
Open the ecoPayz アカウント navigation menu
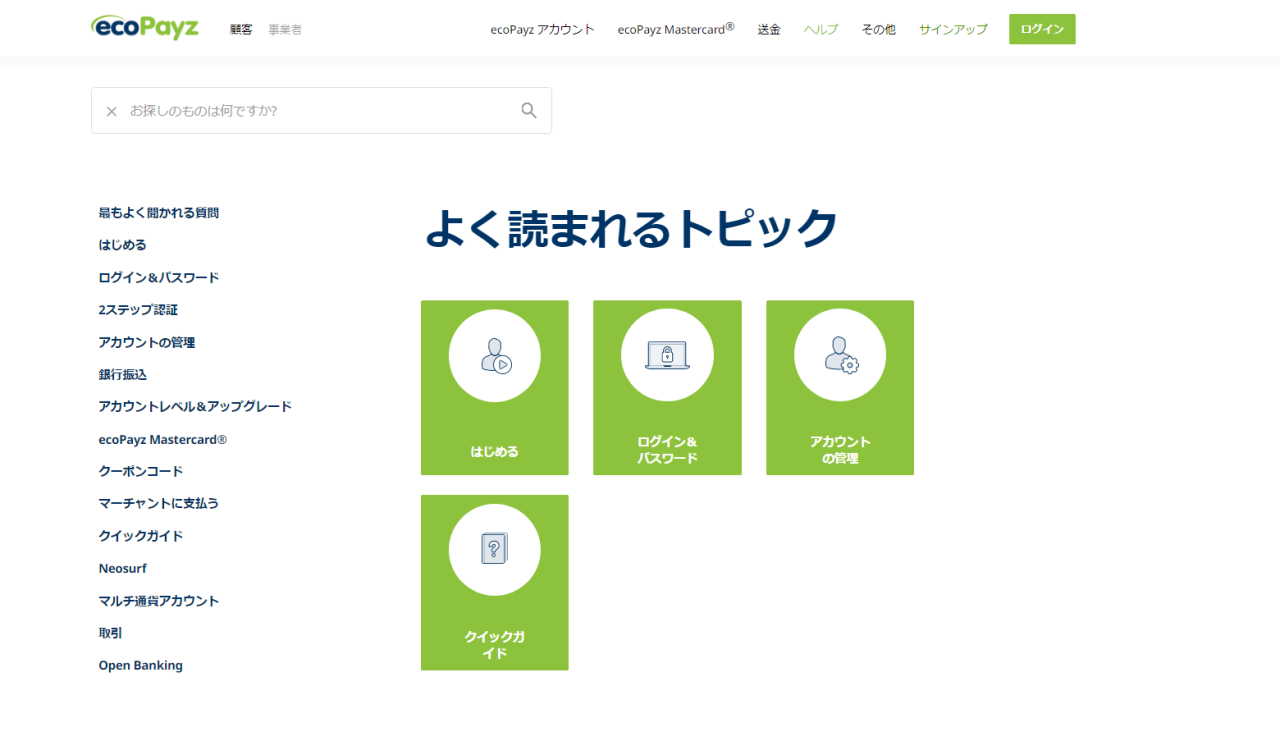(x=542, y=29)
